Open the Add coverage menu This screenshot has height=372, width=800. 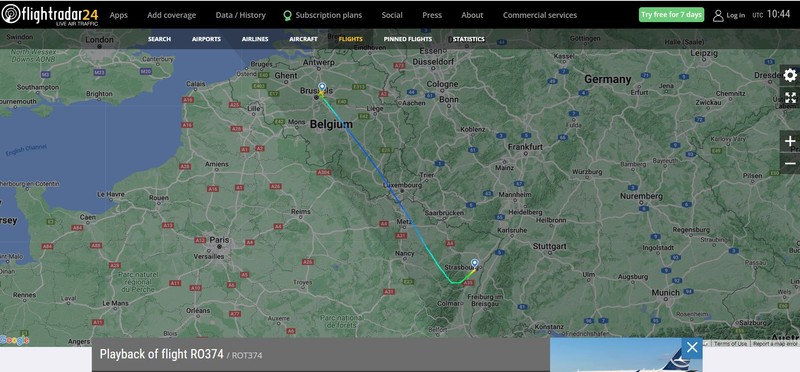(x=171, y=15)
